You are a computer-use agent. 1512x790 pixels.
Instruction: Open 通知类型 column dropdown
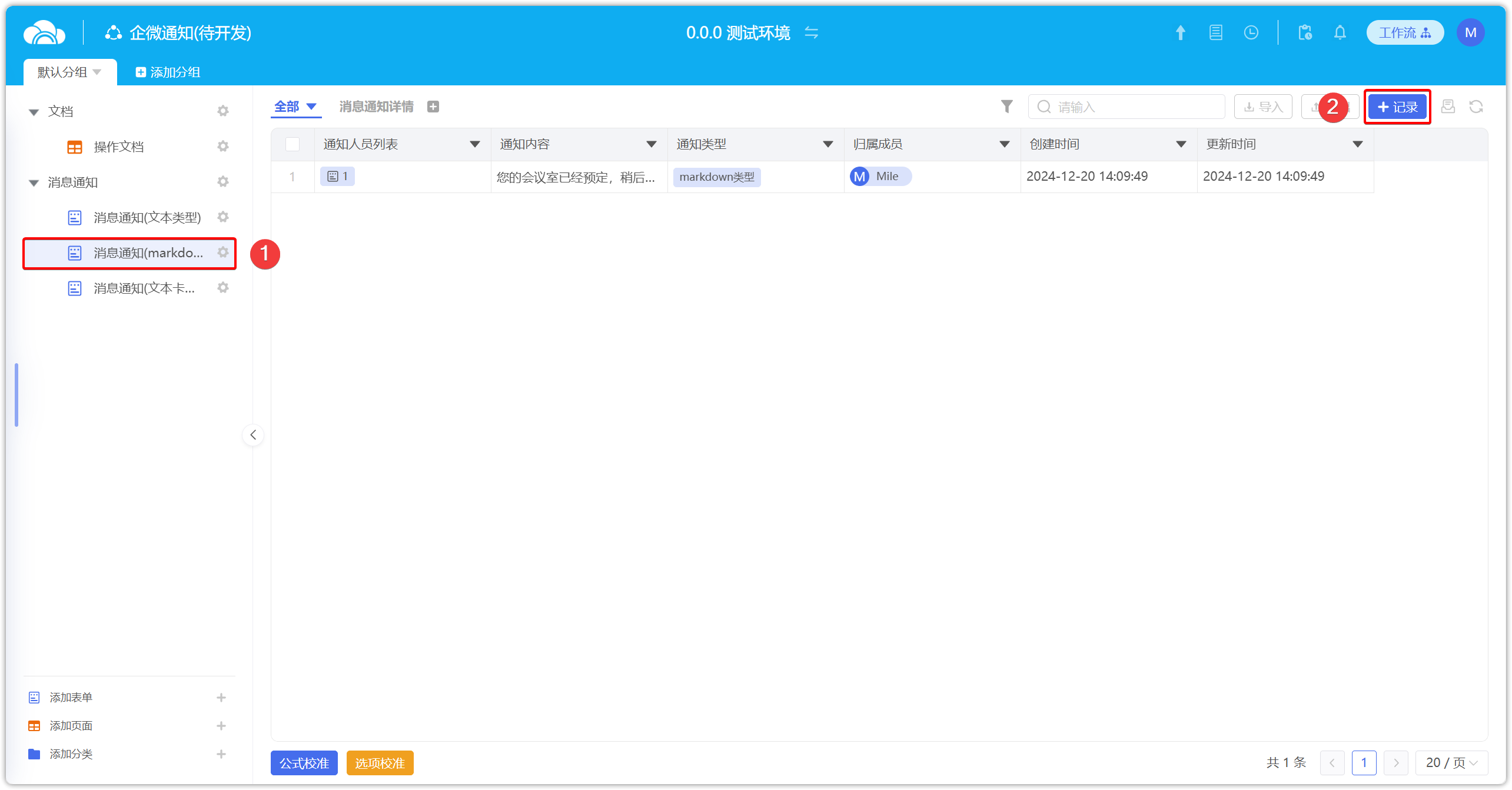point(828,144)
